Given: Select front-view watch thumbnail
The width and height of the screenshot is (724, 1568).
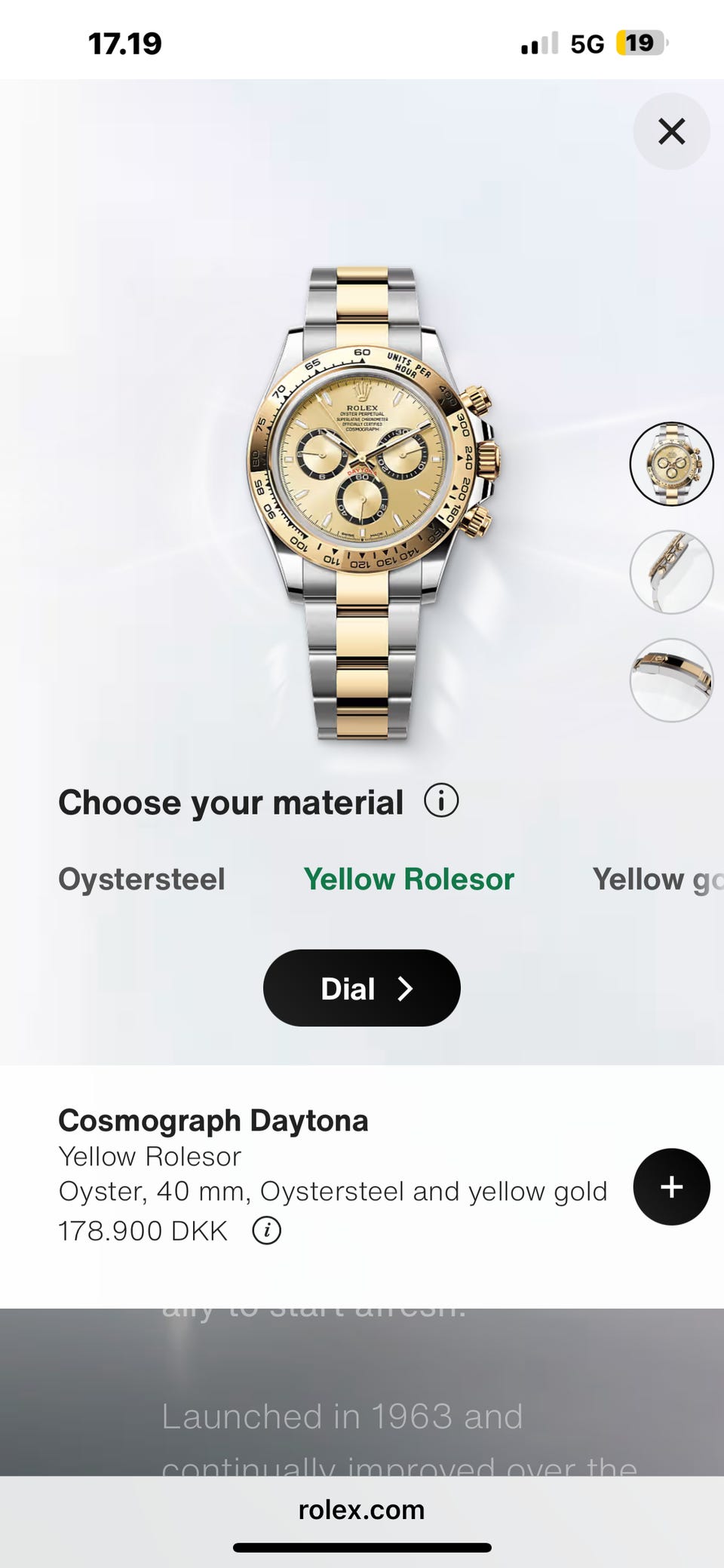Looking at the screenshot, I should 671,464.
